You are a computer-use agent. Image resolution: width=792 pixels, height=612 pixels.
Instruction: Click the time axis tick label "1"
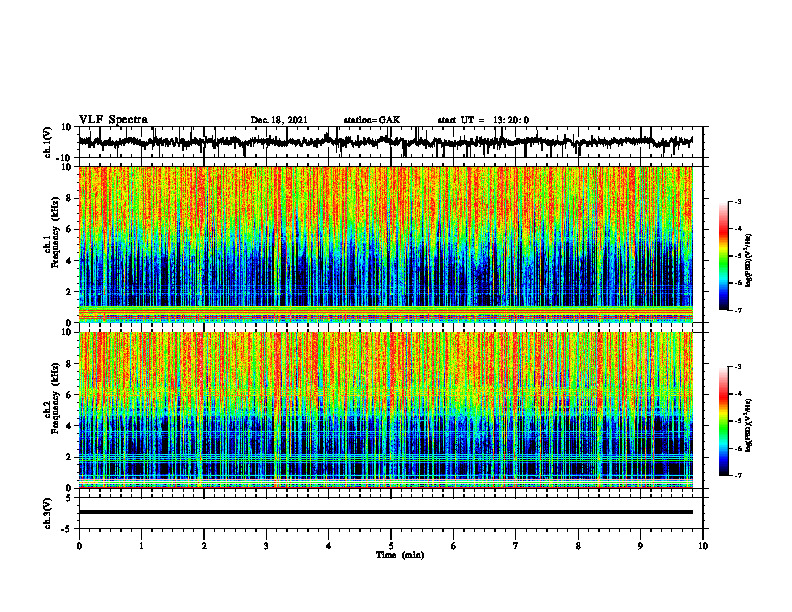tap(141, 546)
